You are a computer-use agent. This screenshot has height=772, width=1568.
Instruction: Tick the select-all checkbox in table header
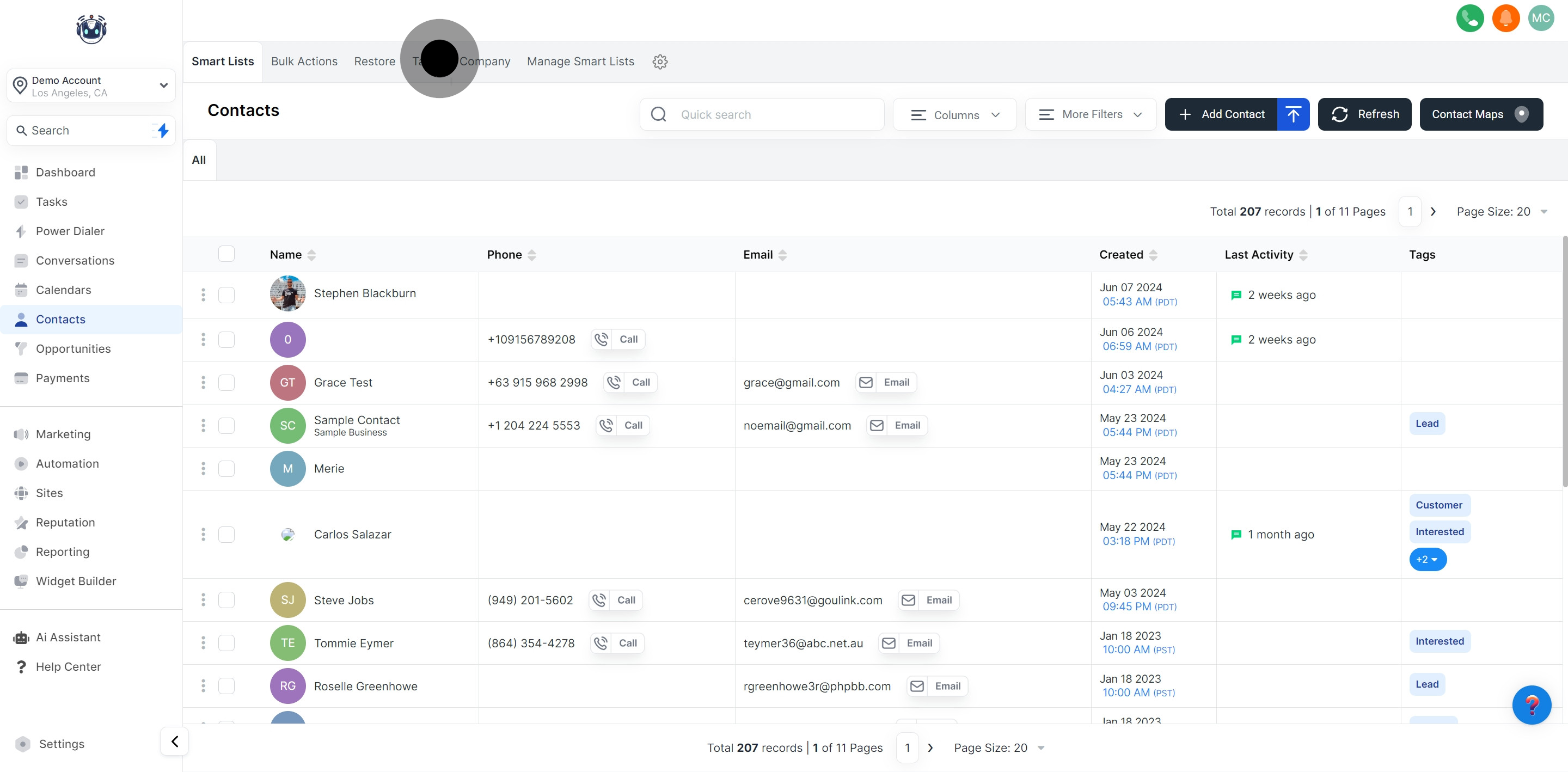point(226,254)
